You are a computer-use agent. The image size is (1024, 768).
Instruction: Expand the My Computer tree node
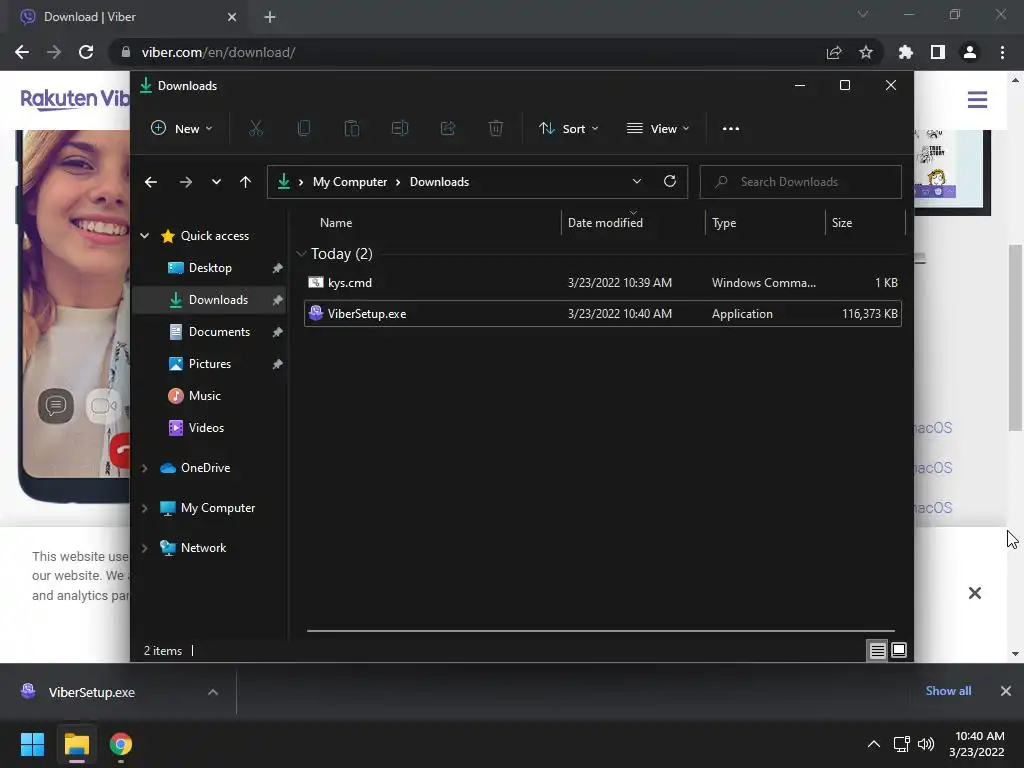coord(145,508)
